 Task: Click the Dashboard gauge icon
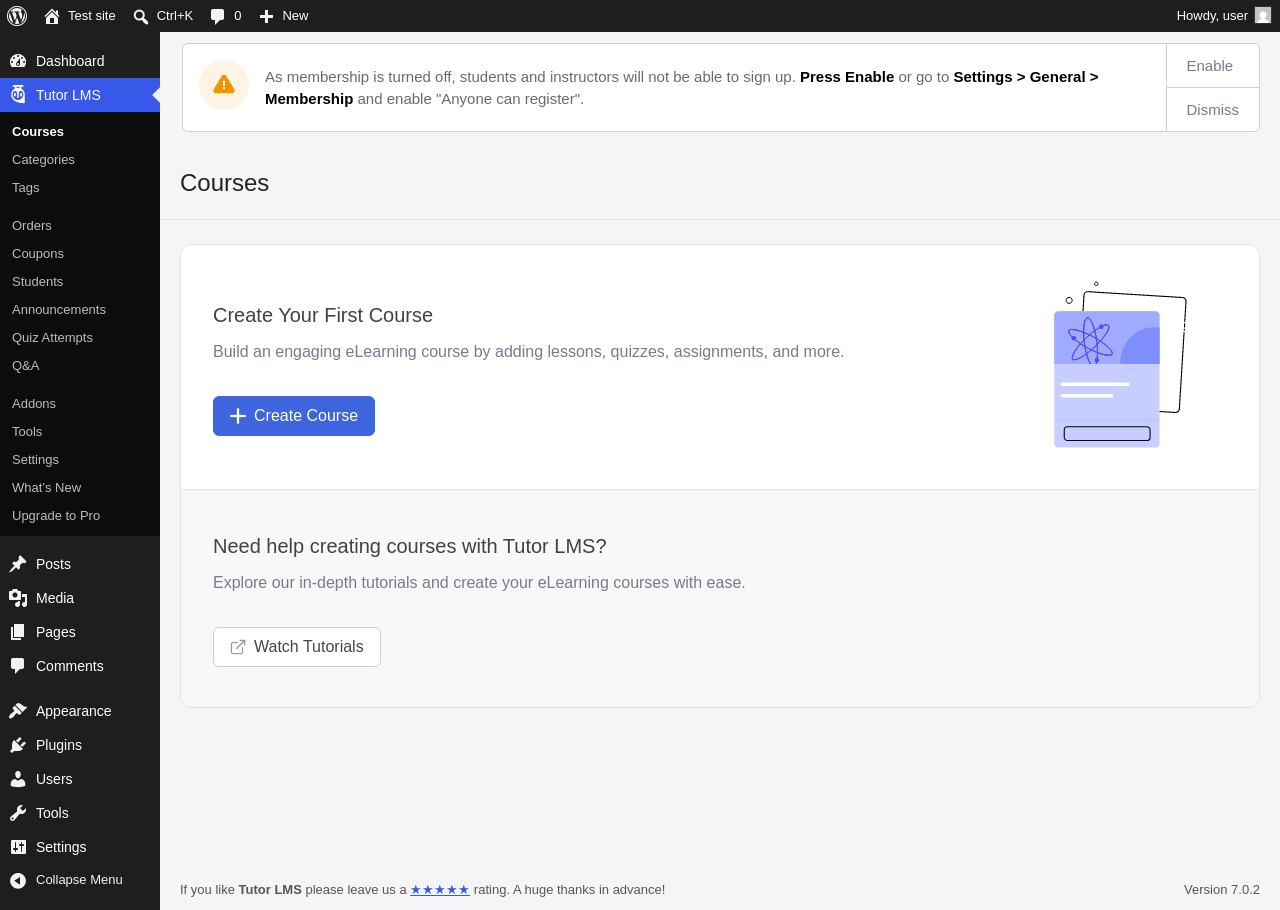click(x=18, y=61)
